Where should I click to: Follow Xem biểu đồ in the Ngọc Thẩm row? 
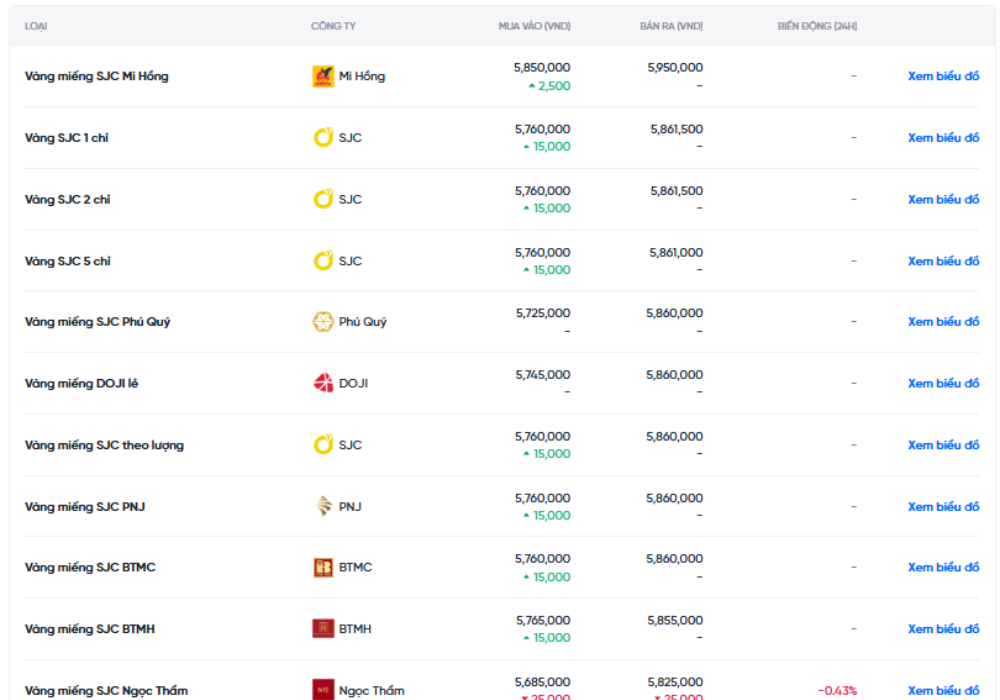coord(943,690)
